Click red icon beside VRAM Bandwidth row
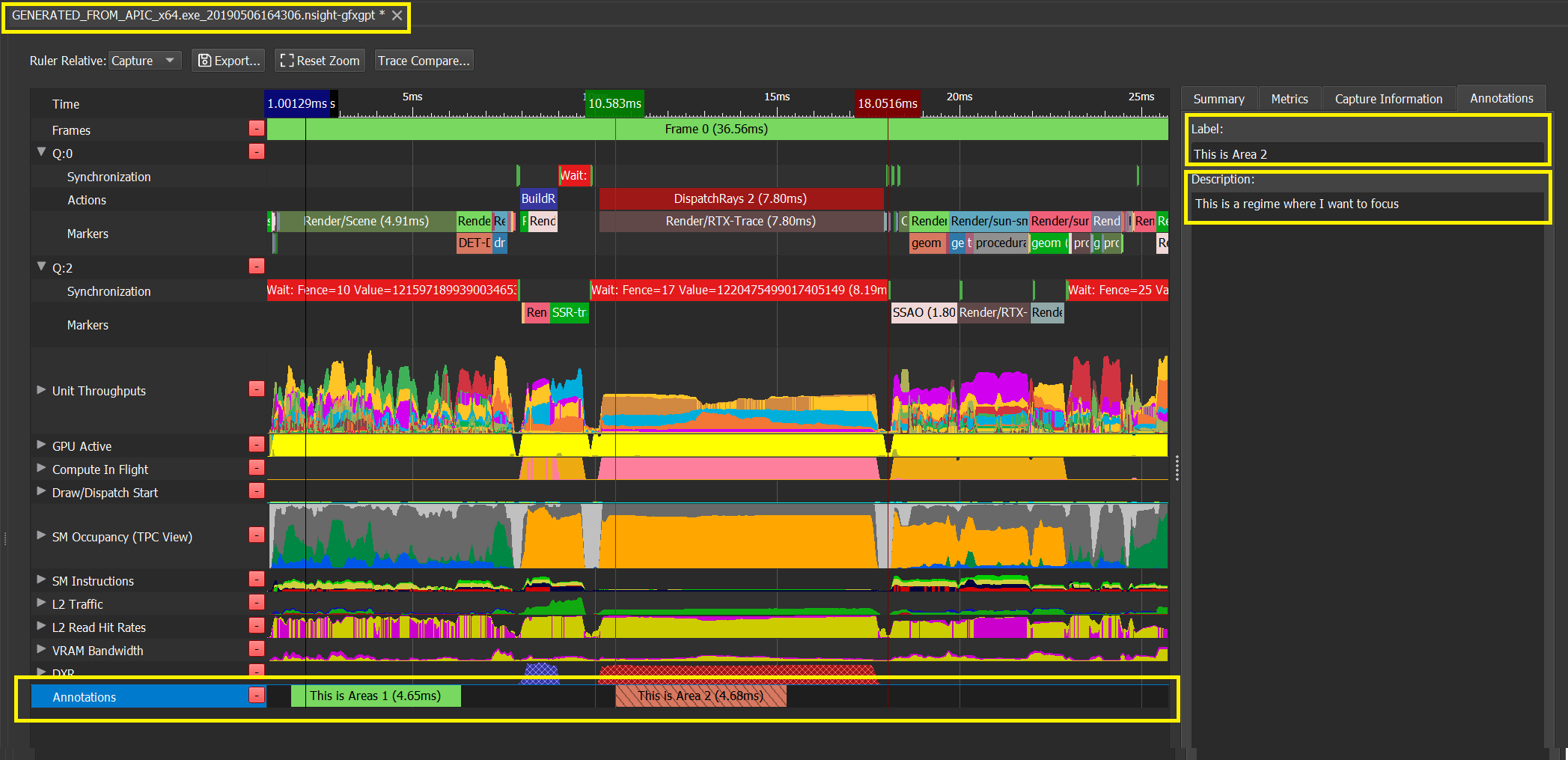 (257, 649)
